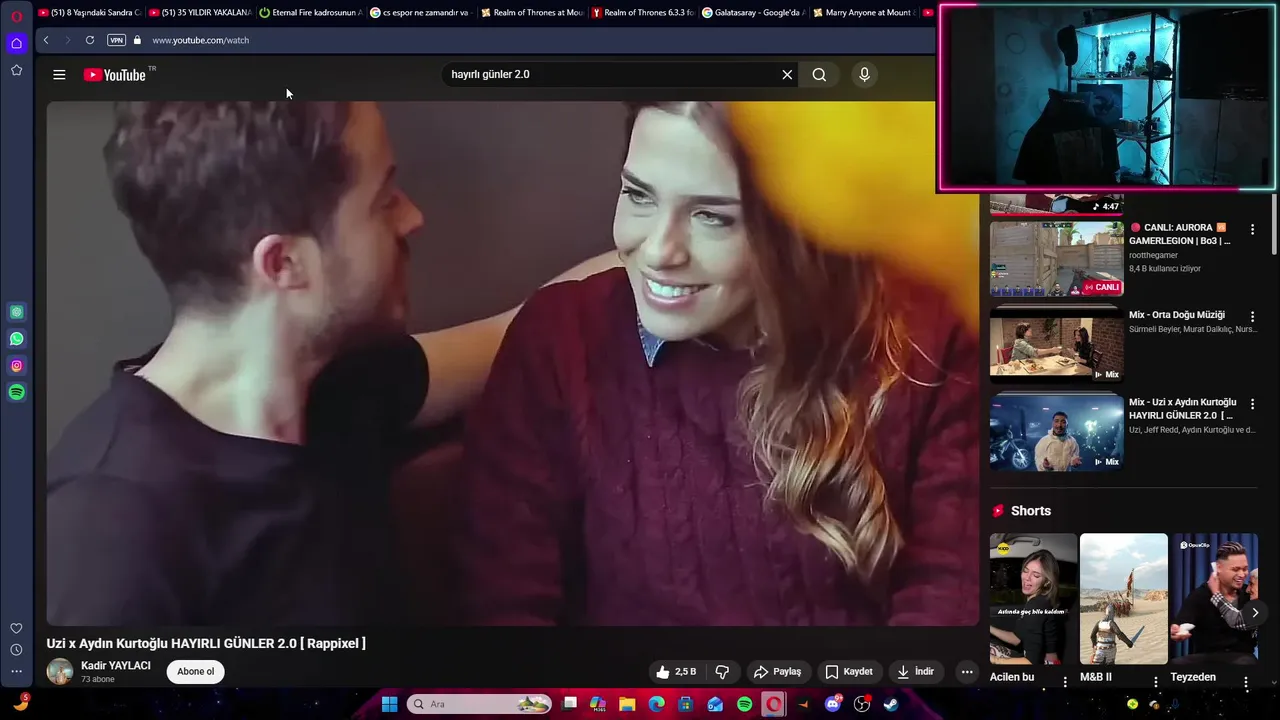Open File Explorer from the taskbar
The width and height of the screenshot is (1280, 720).
pyautogui.click(x=627, y=704)
